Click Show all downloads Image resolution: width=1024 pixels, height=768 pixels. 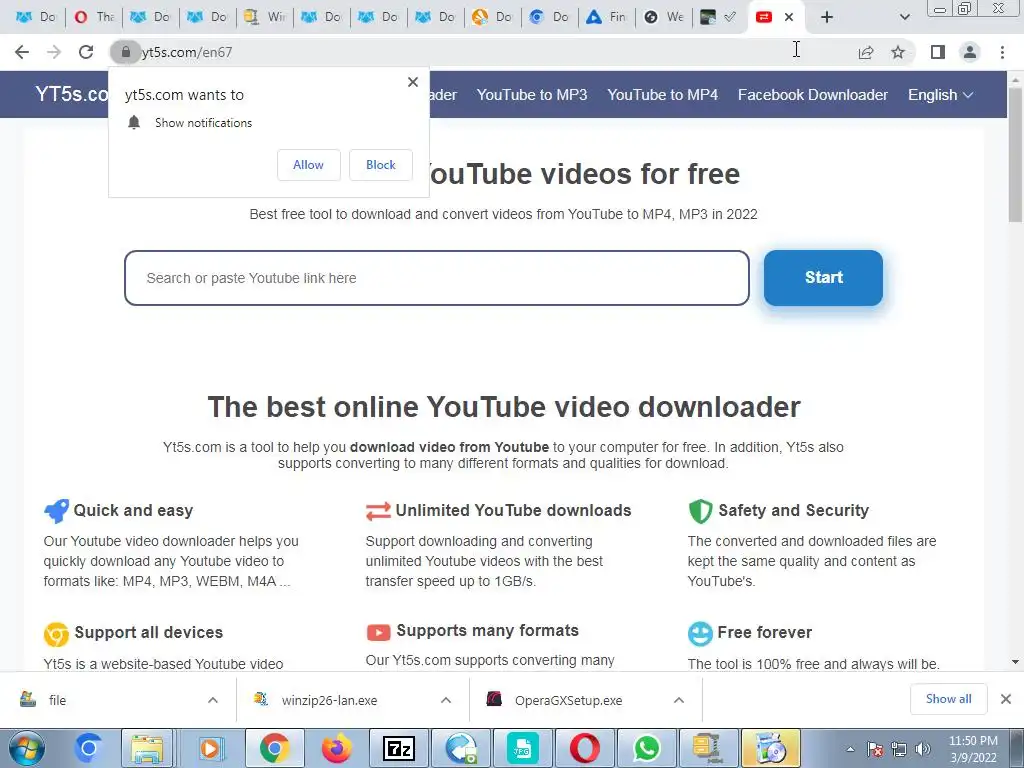[x=948, y=699]
